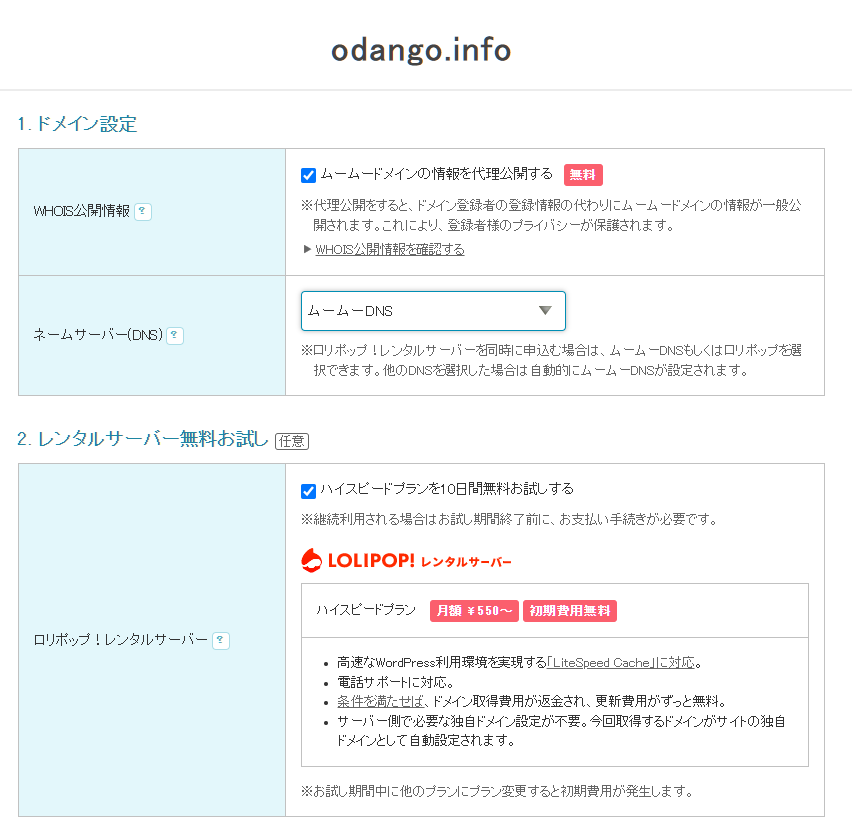This screenshot has width=852, height=825.
Task: Uncheck ハイスピードプランを10日間無料お試しする checkbox
Action: (x=309, y=491)
